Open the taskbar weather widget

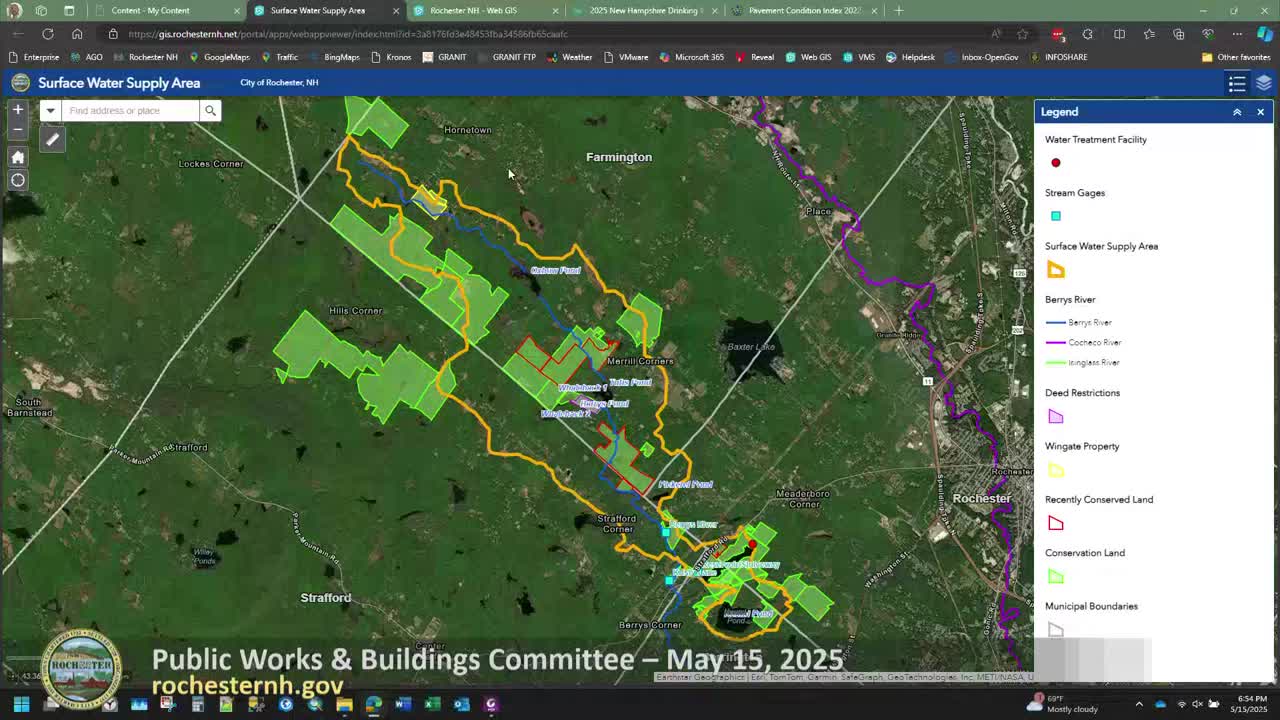click(x=1064, y=704)
